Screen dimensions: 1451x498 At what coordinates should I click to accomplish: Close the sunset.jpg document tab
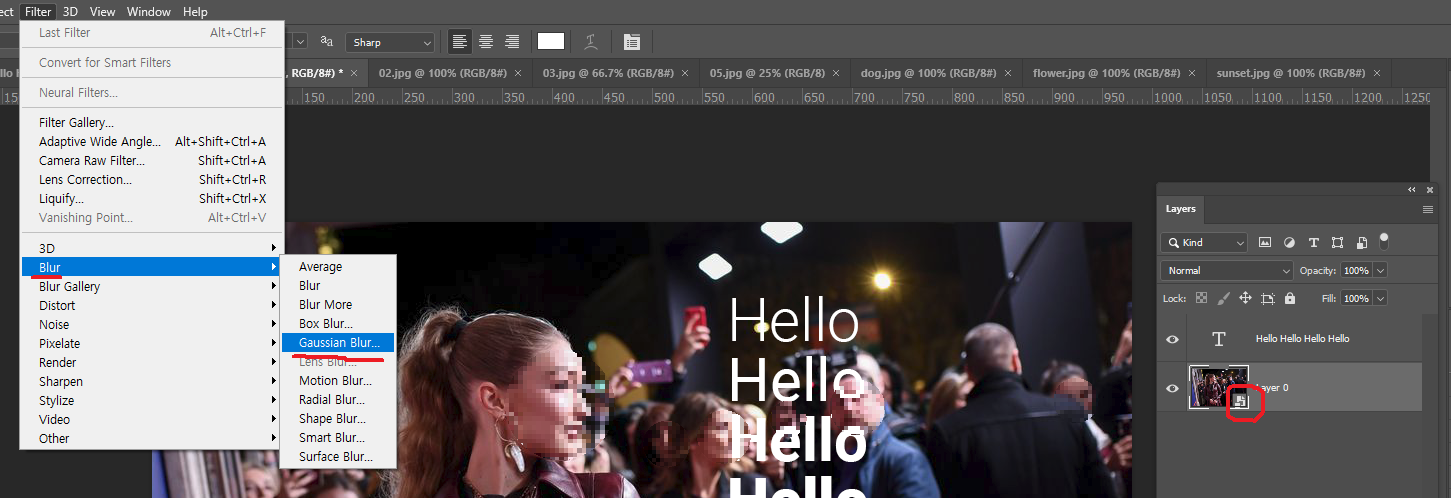[x=1378, y=73]
